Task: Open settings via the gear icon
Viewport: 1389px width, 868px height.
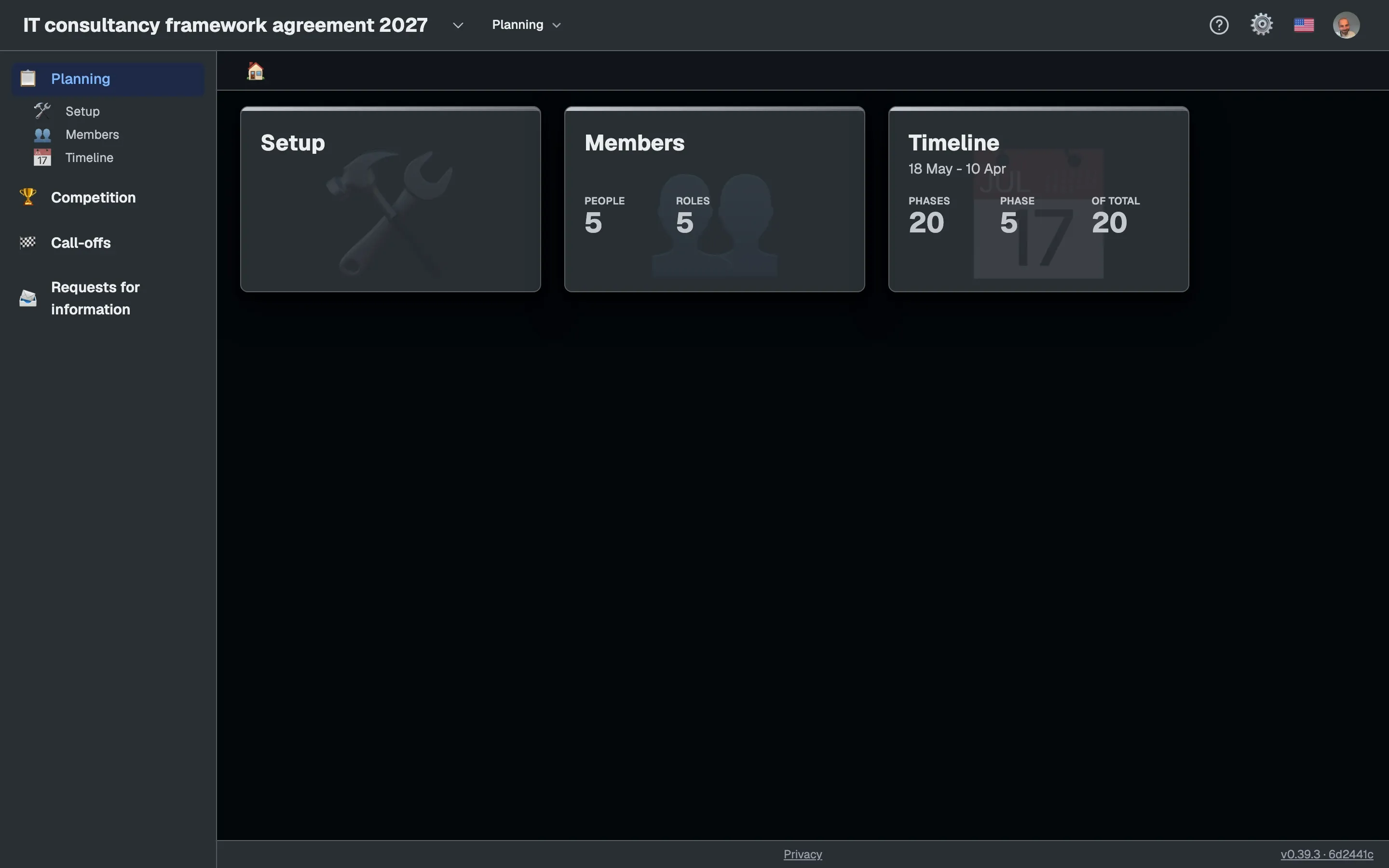Action: tap(1262, 25)
